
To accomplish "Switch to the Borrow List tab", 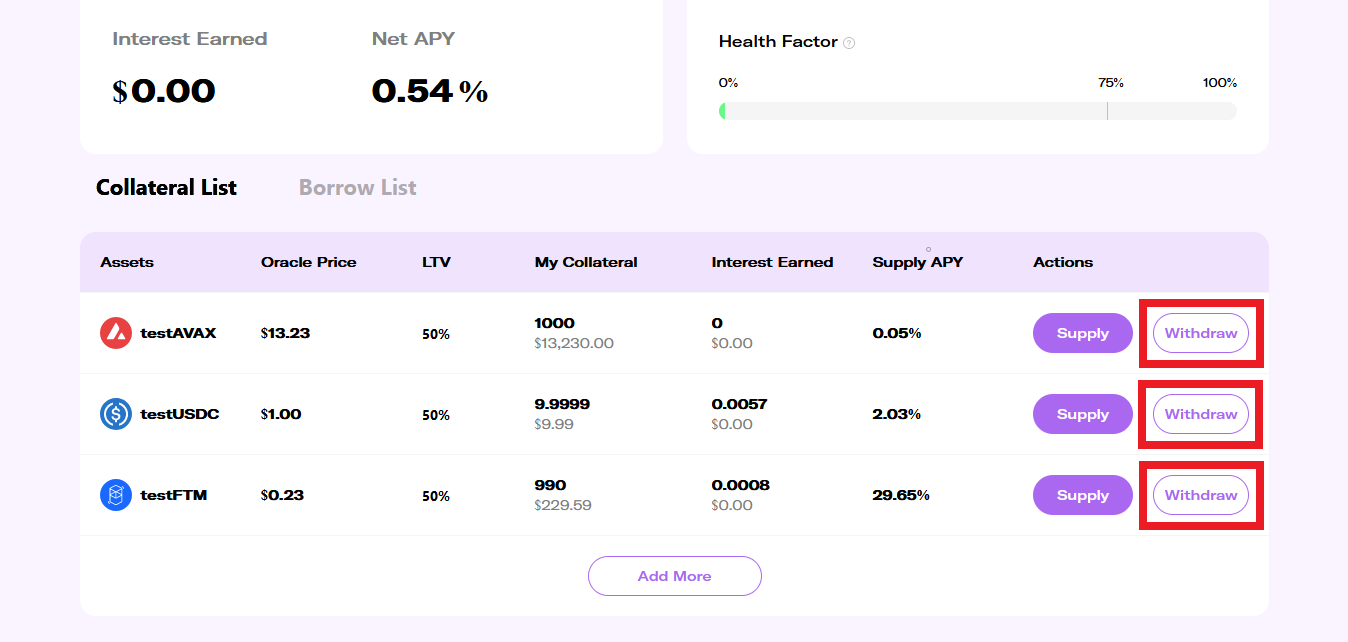I will pyautogui.click(x=357, y=188).
